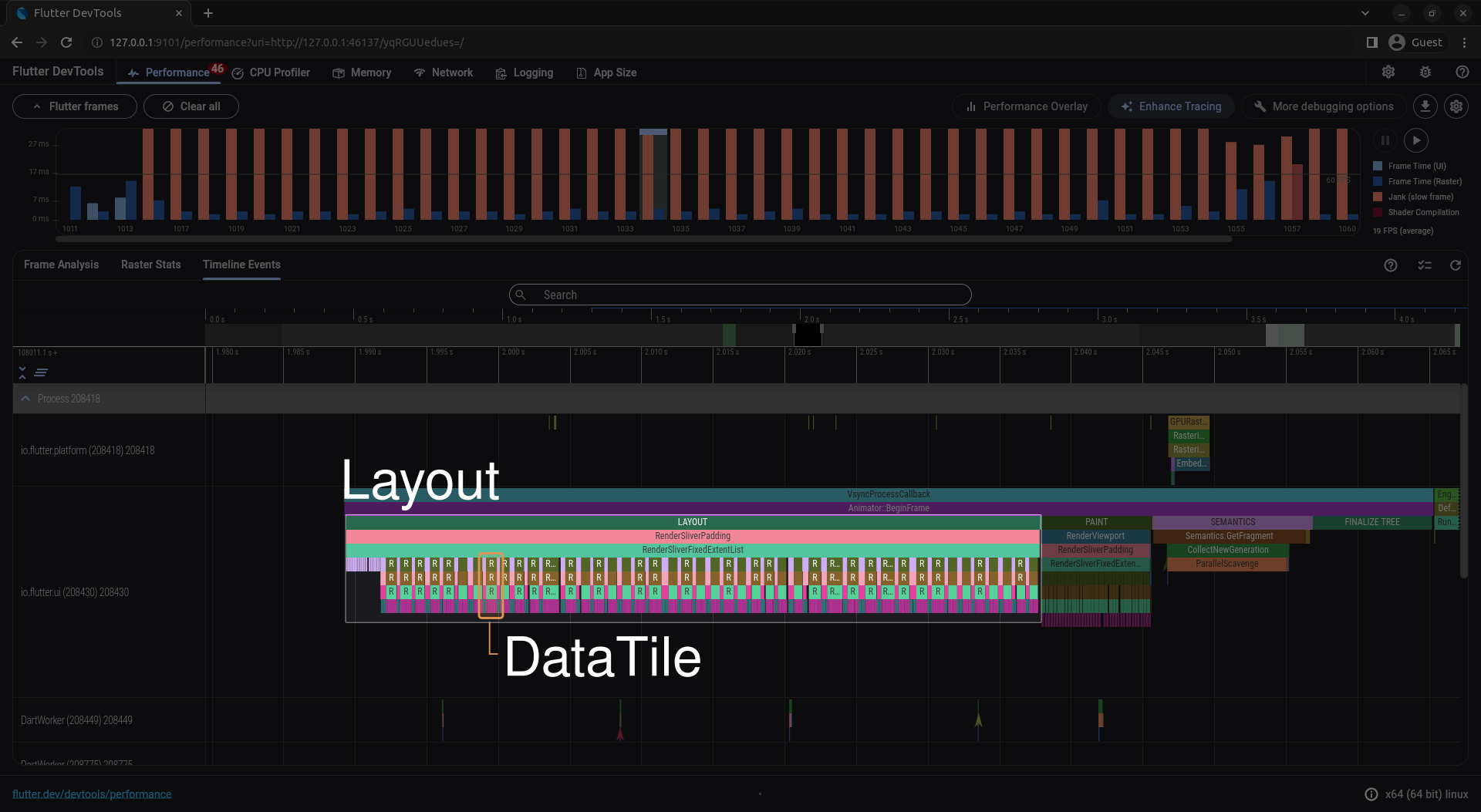This screenshot has width=1481, height=812.
Task: Export performance data with download icon
Action: [1425, 106]
